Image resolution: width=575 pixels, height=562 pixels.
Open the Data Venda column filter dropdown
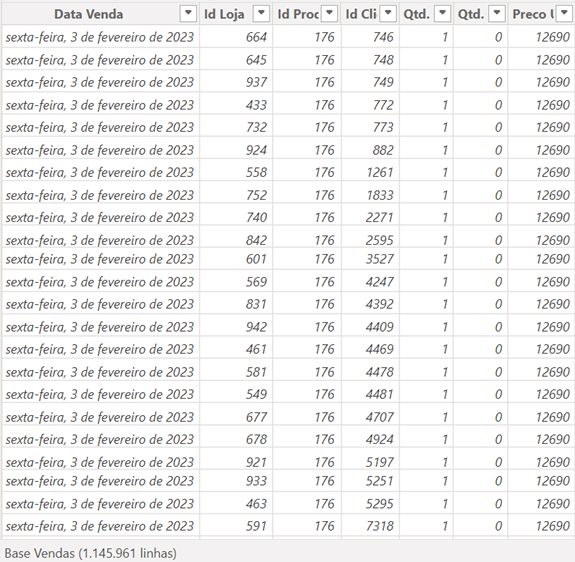click(x=188, y=14)
